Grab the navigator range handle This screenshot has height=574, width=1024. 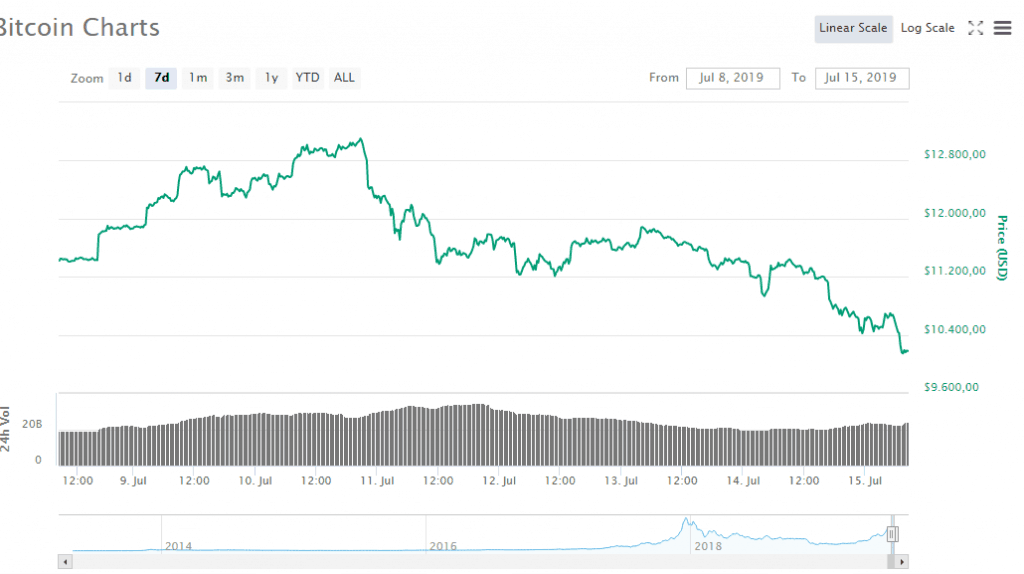pos(892,534)
